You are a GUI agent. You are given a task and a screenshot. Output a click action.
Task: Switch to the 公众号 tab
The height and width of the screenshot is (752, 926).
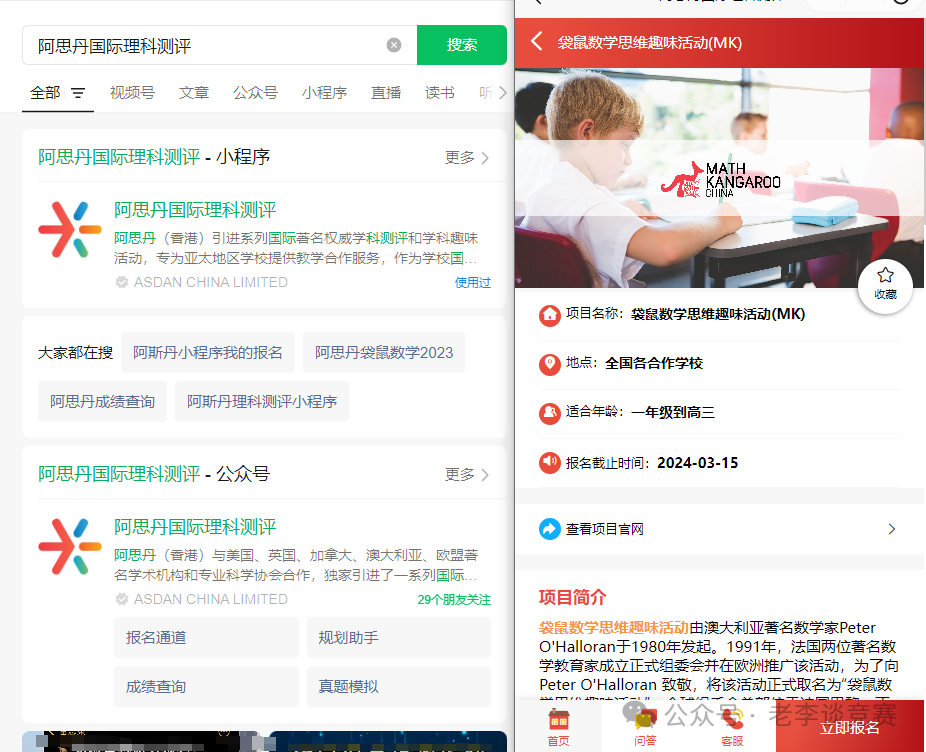point(255,93)
